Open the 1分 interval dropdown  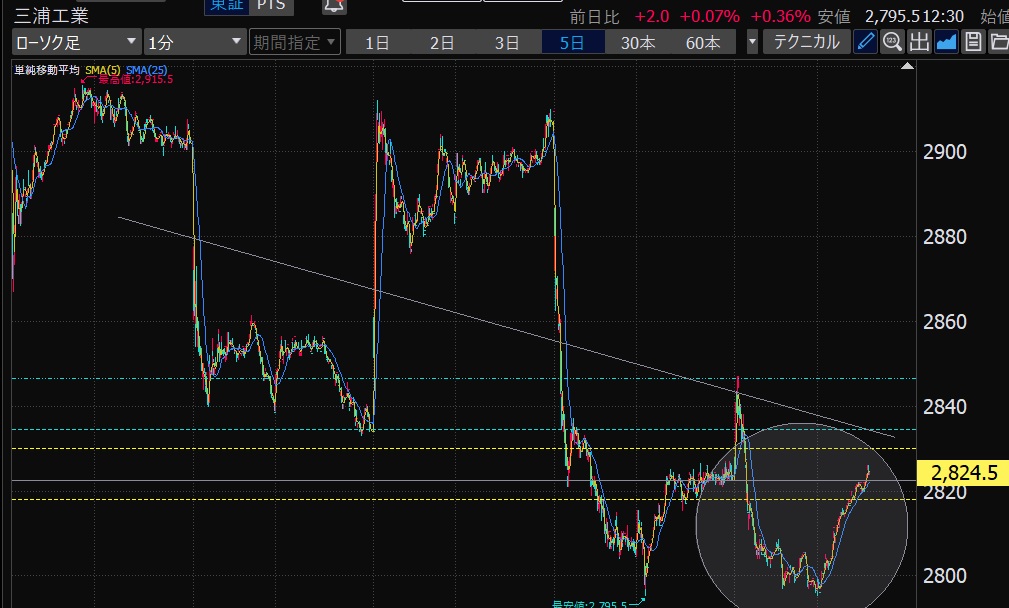coord(194,42)
